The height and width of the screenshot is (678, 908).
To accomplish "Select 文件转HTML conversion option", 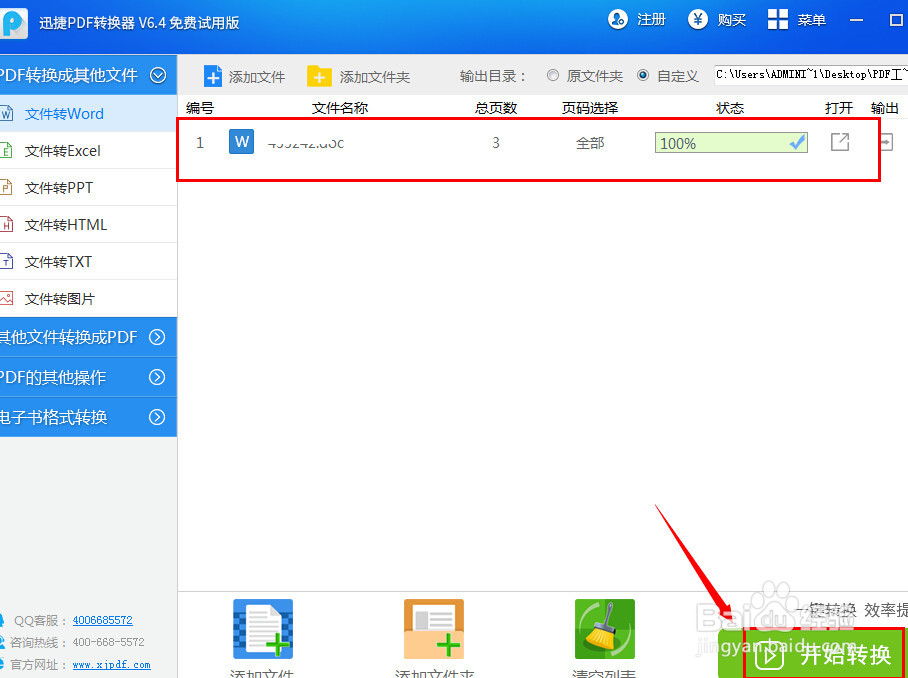I will tap(88, 225).
